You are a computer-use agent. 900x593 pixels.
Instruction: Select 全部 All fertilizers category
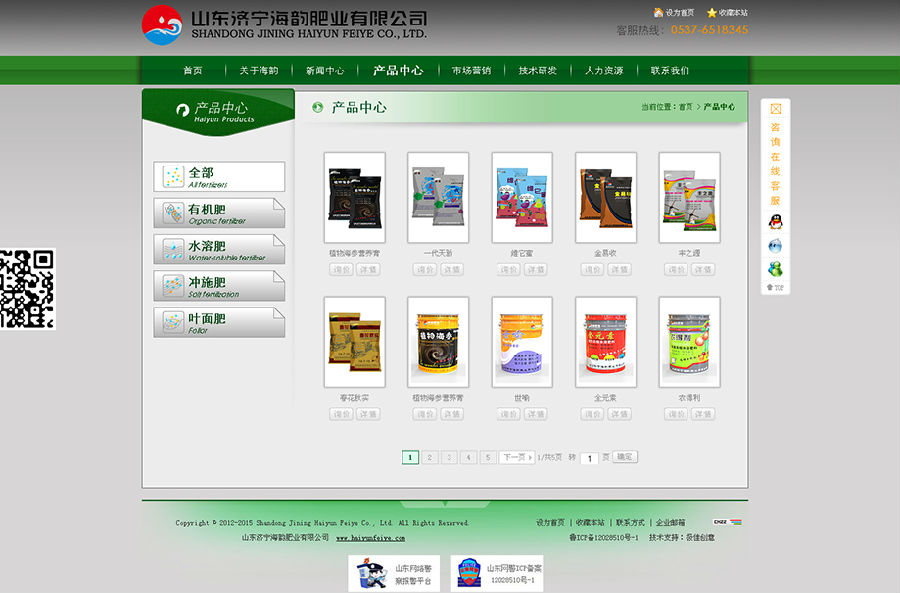[219, 177]
